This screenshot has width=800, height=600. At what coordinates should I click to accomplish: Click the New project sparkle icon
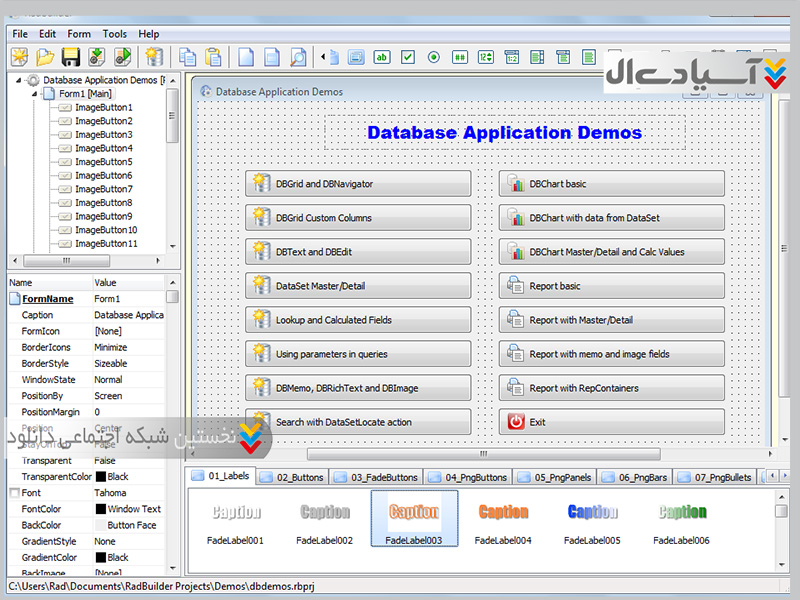click(x=19, y=57)
